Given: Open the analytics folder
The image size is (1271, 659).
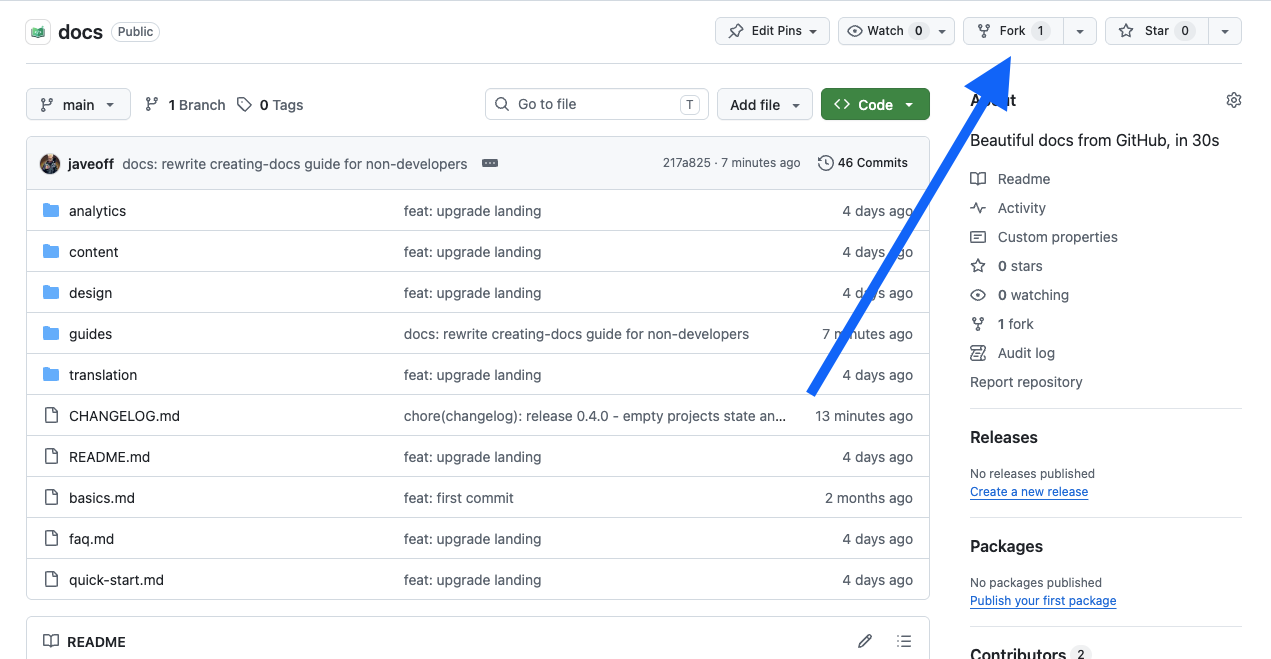Looking at the screenshot, I should click(97, 211).
